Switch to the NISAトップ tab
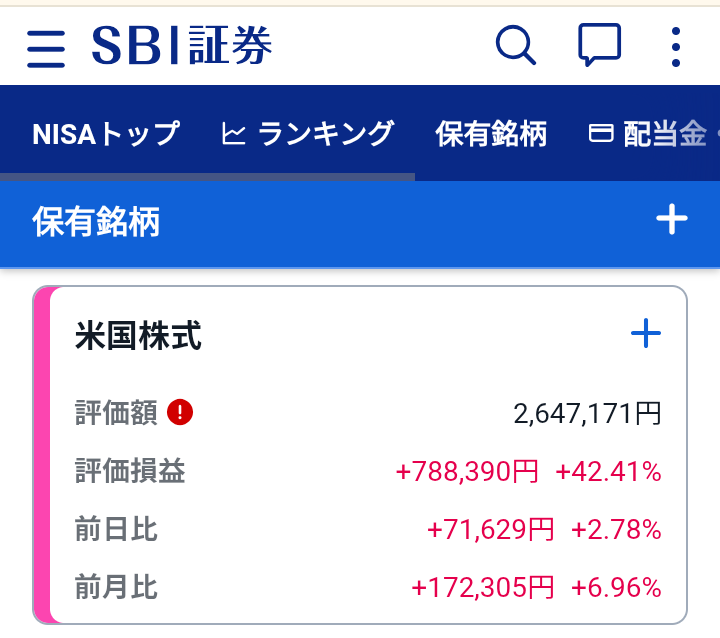The height and width of the screenshot is (638, 720). coord(106,134)
